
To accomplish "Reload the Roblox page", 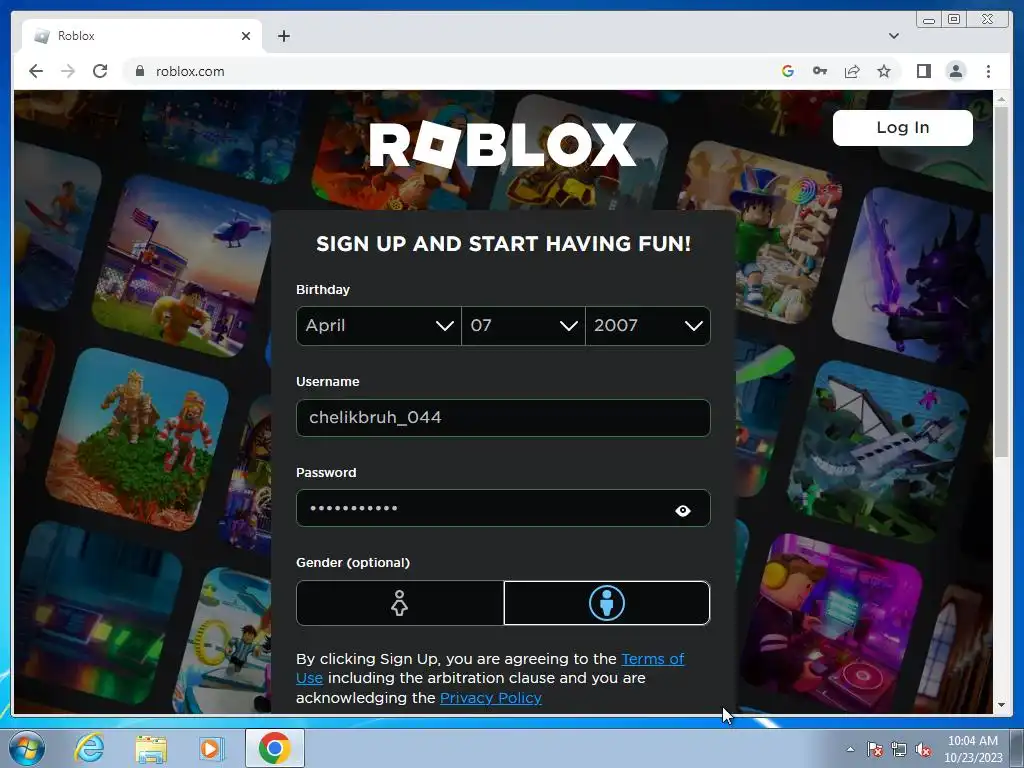I will point(100,71).
